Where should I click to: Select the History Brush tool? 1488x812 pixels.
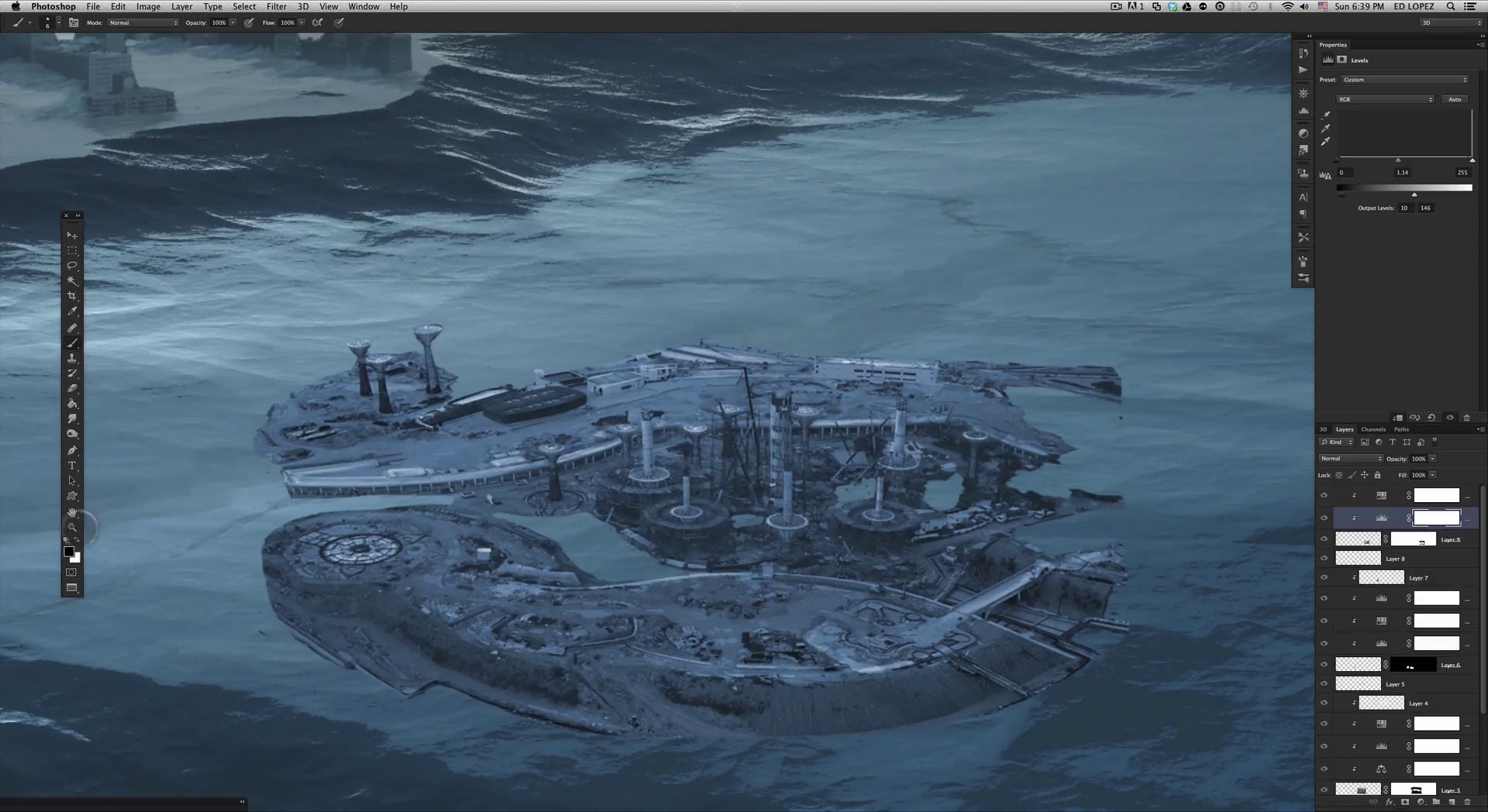(x=72, y=373)
